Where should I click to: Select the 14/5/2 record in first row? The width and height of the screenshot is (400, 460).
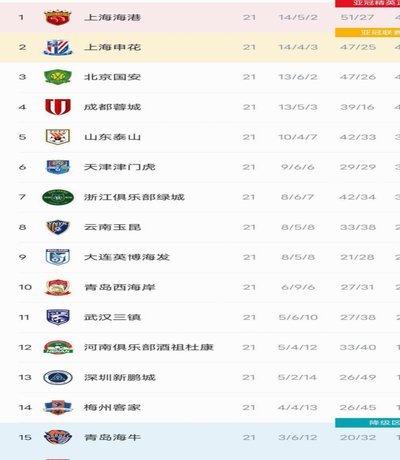pos(298,17)
